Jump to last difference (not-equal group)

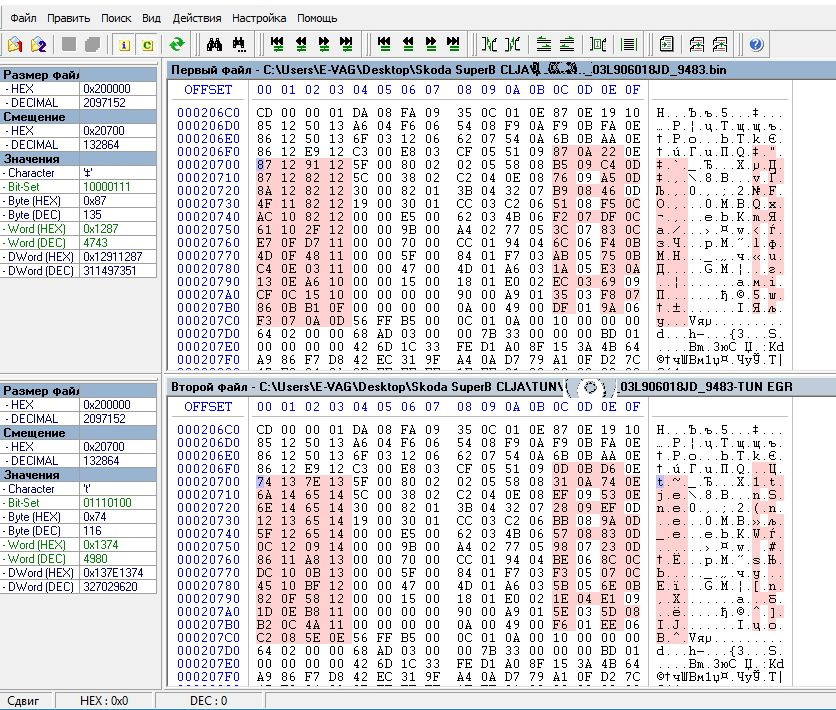click(x=347, y=44)
